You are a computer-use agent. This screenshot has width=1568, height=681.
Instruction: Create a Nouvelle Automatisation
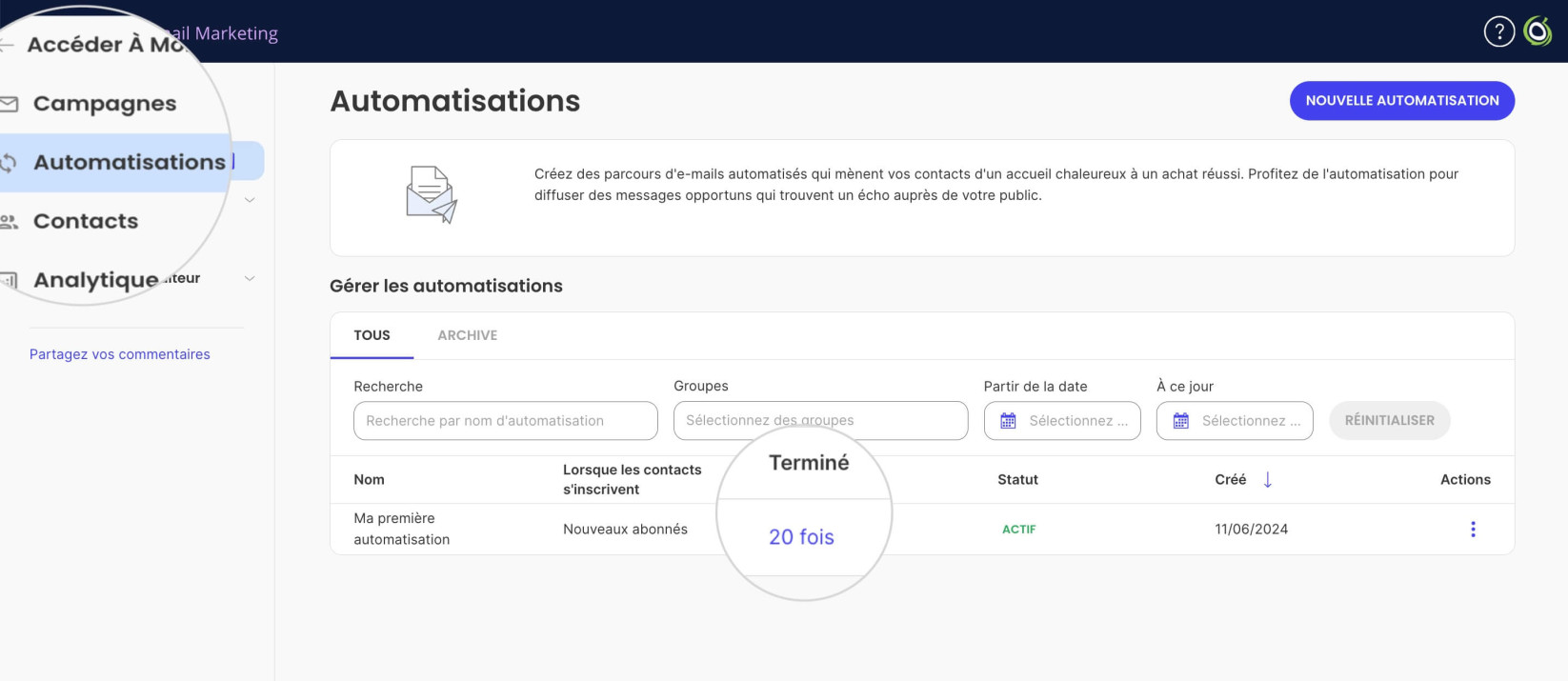[1402, 101]
